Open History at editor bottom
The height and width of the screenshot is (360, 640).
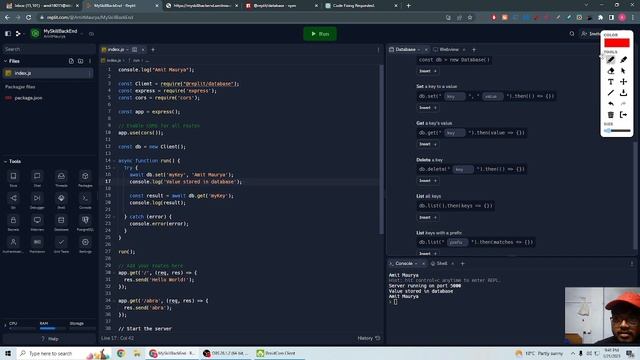coord(369,338)
